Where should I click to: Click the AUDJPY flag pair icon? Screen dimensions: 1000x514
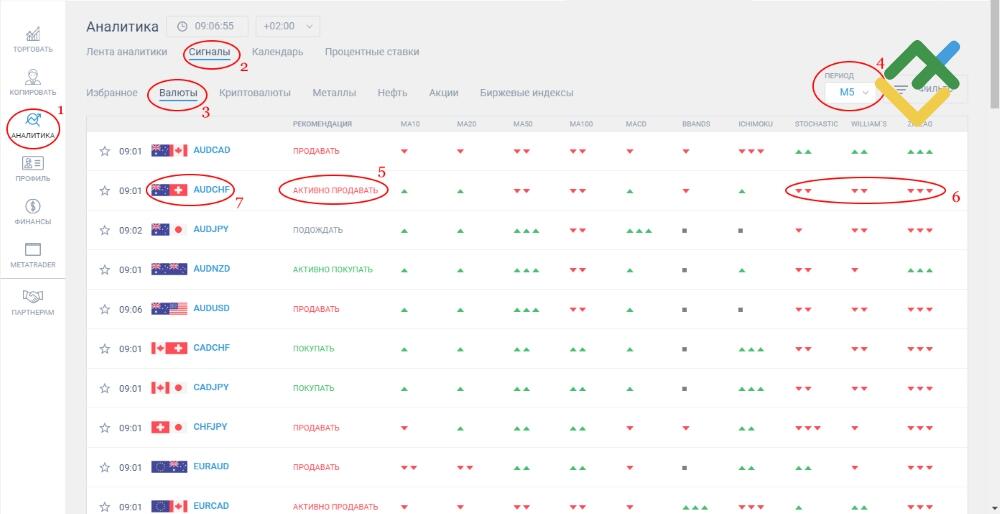point(169,230)
